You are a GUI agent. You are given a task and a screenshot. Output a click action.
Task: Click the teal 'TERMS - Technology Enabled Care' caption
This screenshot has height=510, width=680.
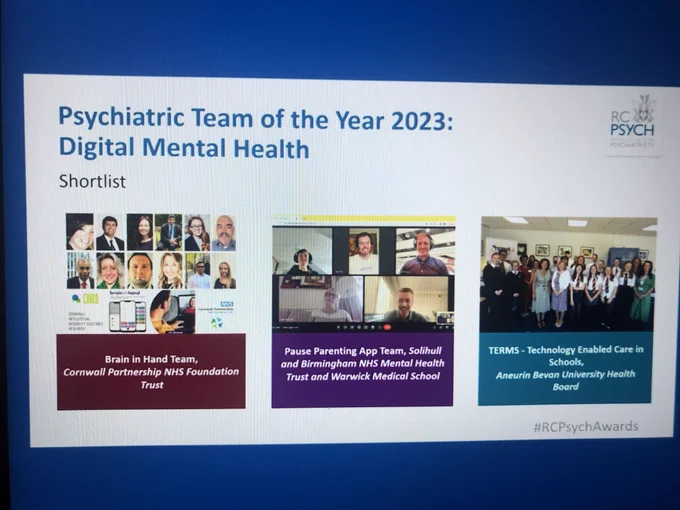click(565, 368)
